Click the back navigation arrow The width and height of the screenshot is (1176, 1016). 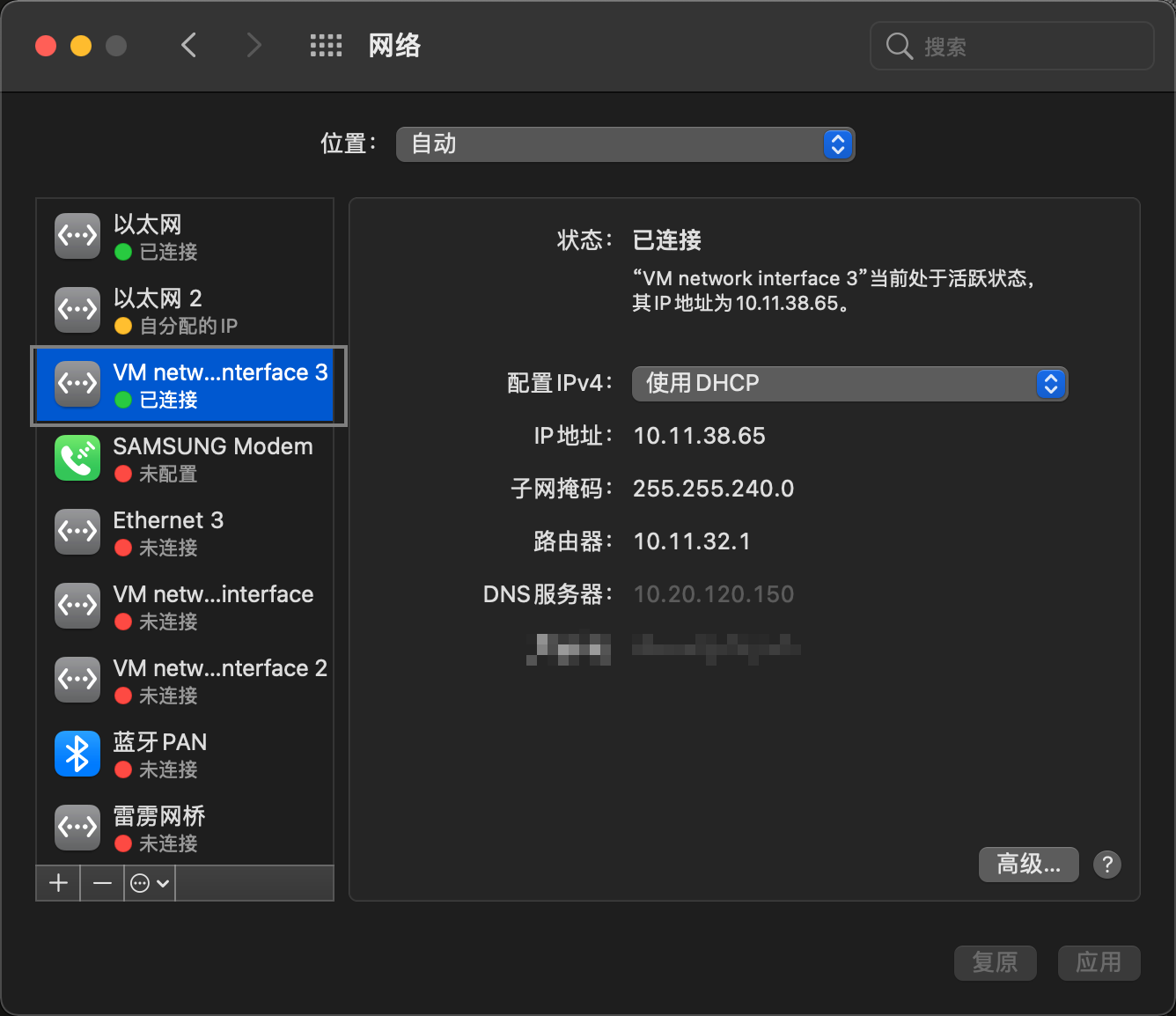click(x=188, y=45)
